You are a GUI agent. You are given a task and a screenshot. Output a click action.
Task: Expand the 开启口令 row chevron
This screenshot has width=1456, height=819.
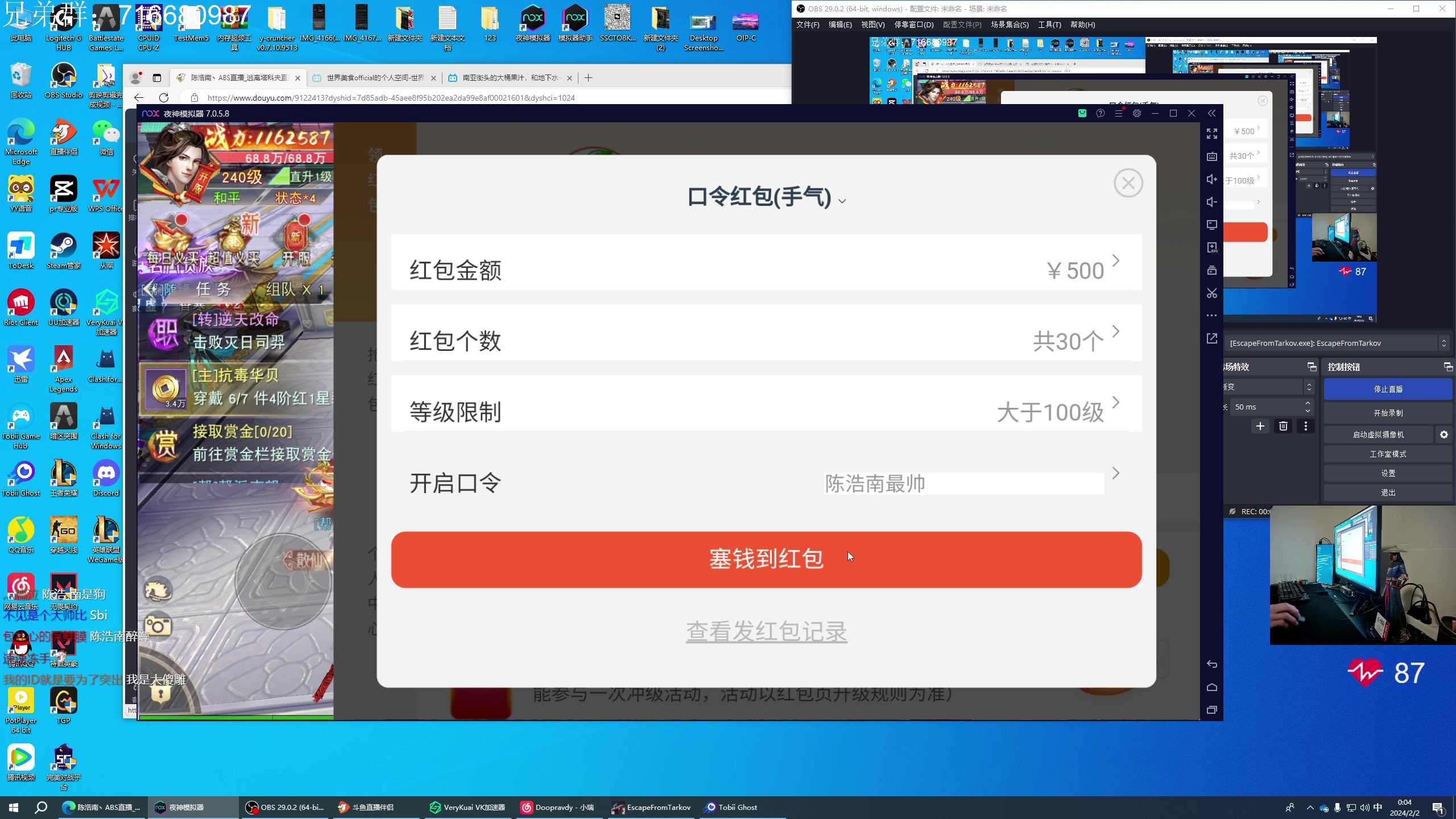pos(1116,473)
